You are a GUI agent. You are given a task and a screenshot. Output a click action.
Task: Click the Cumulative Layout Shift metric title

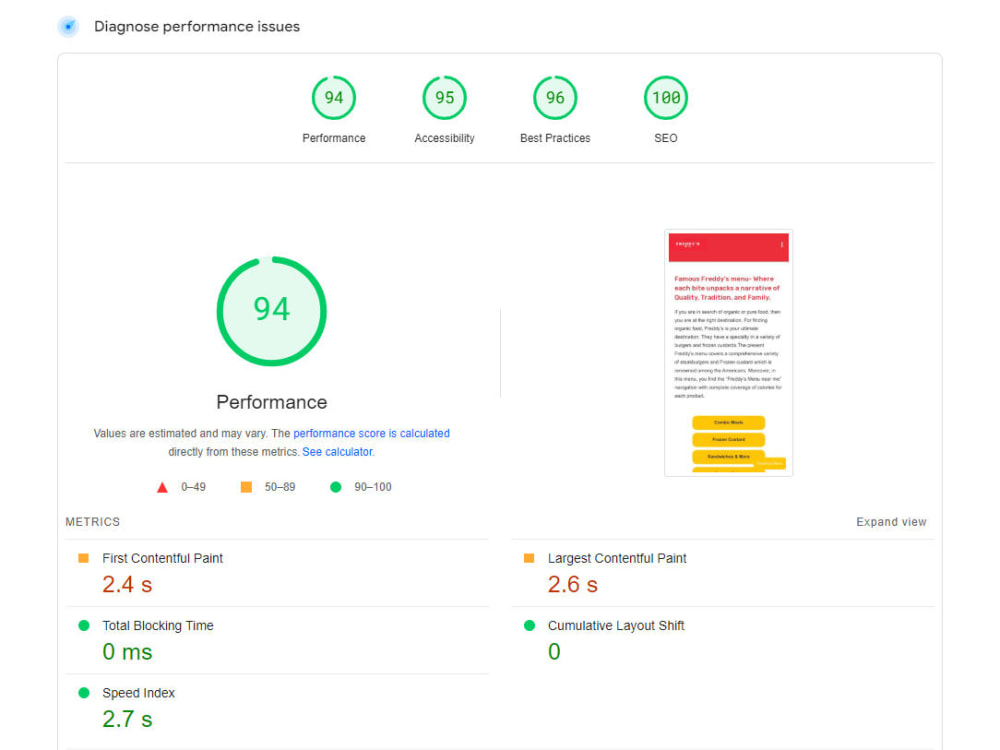pyautogui.click(x=616, y=626)
